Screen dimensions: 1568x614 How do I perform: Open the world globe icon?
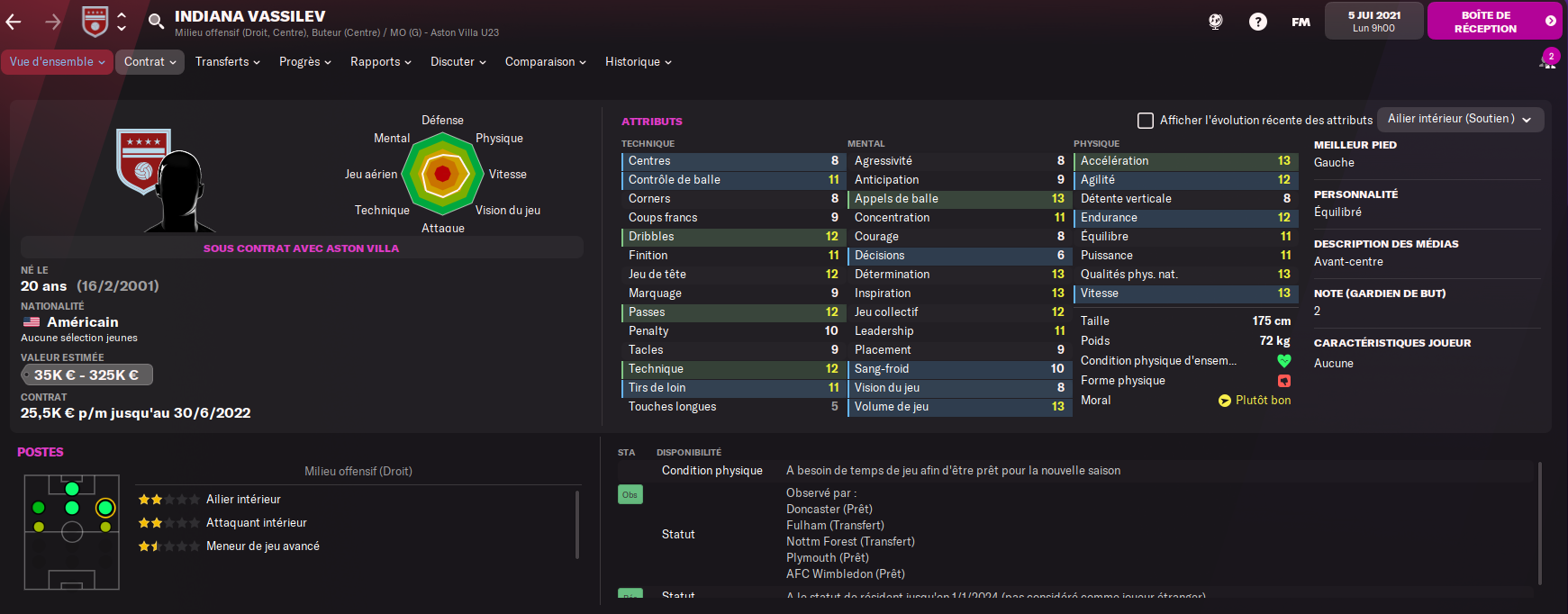point(1215,22)
